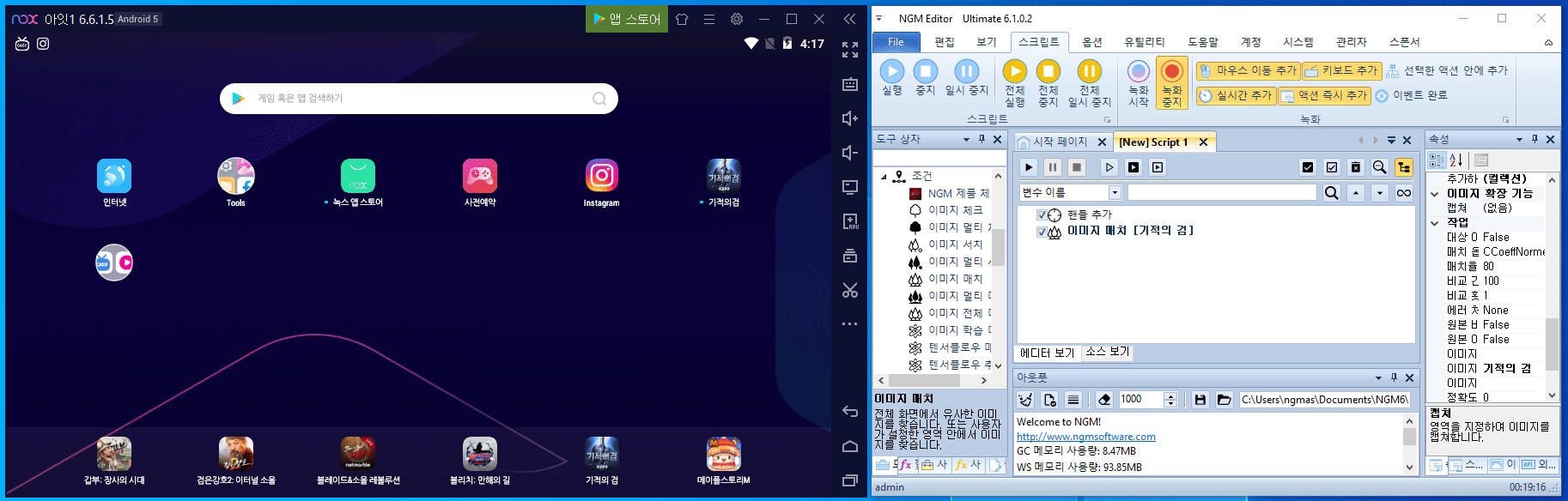Open 앱 스토어 button in Nox title bar
This screenshot has height=501, width=1568.
click(x=628, y=19)
